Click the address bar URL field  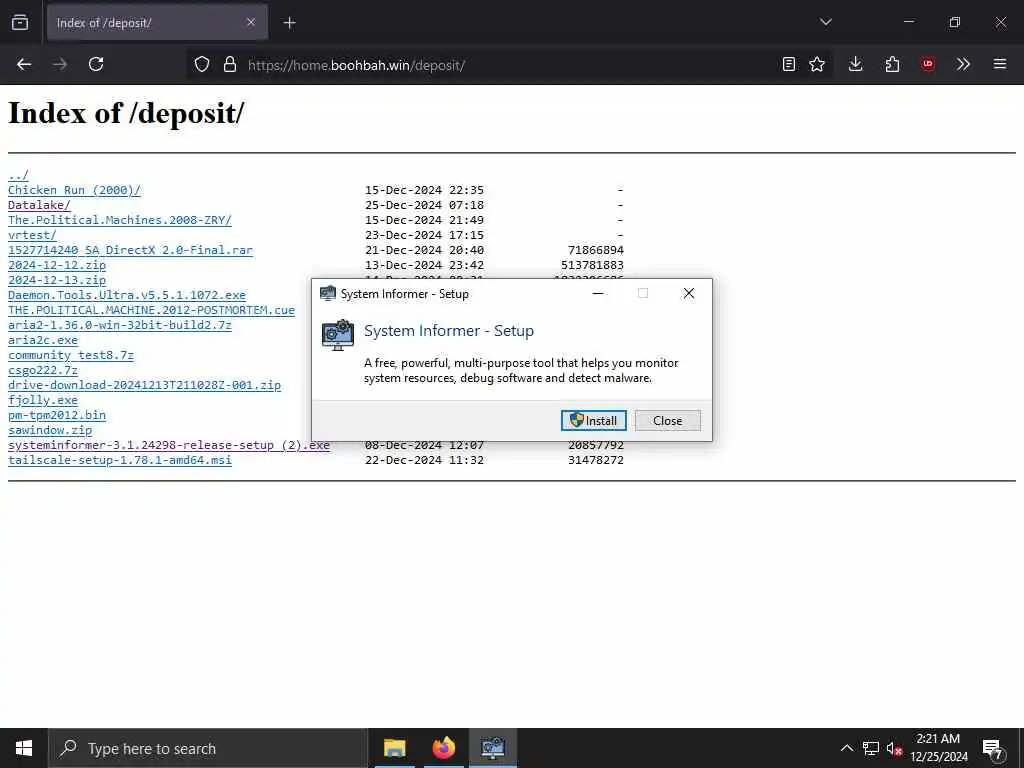(509, 65)
